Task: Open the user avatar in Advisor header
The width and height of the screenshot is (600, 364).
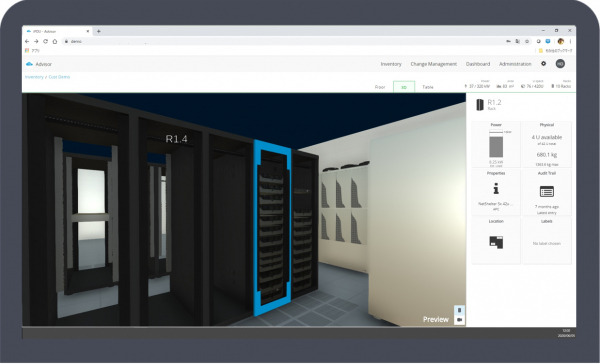Action: pyautogui.click(x=560, y=64)
